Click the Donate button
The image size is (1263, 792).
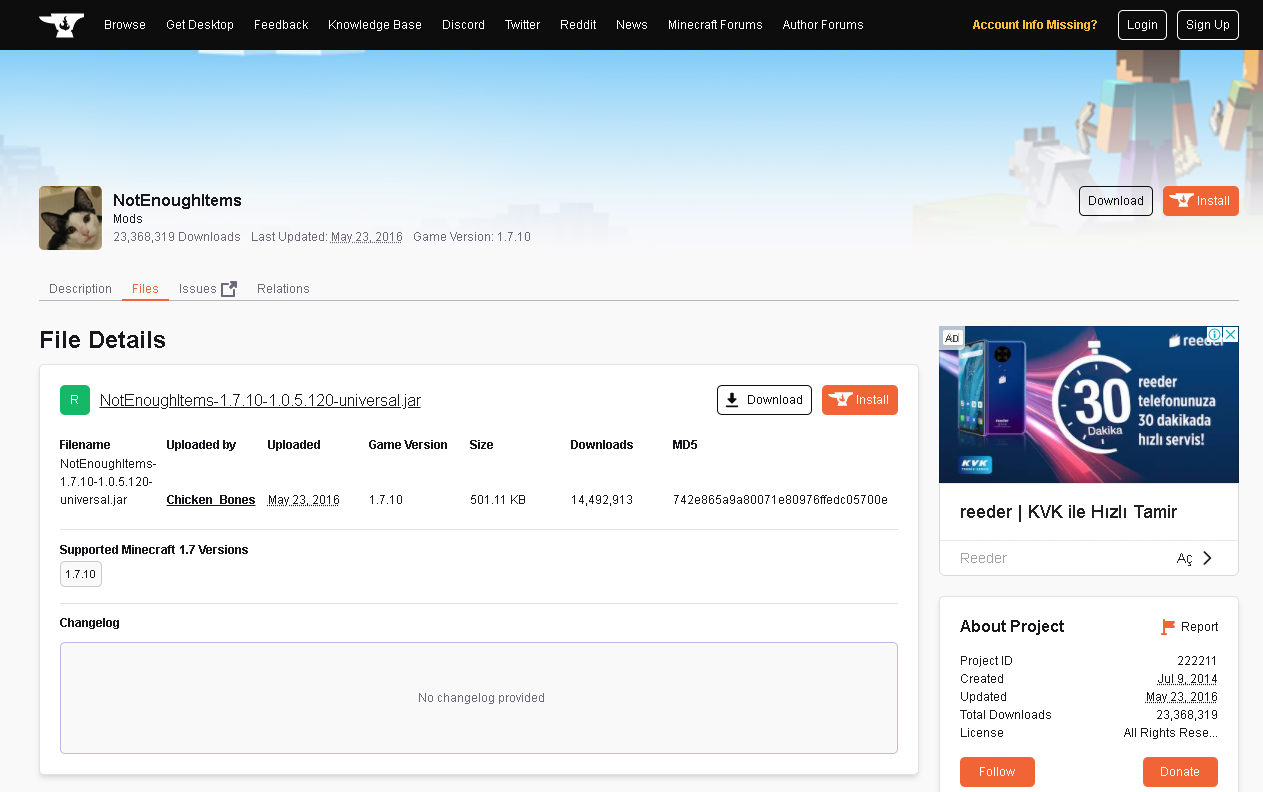(x=1180, y=772)
